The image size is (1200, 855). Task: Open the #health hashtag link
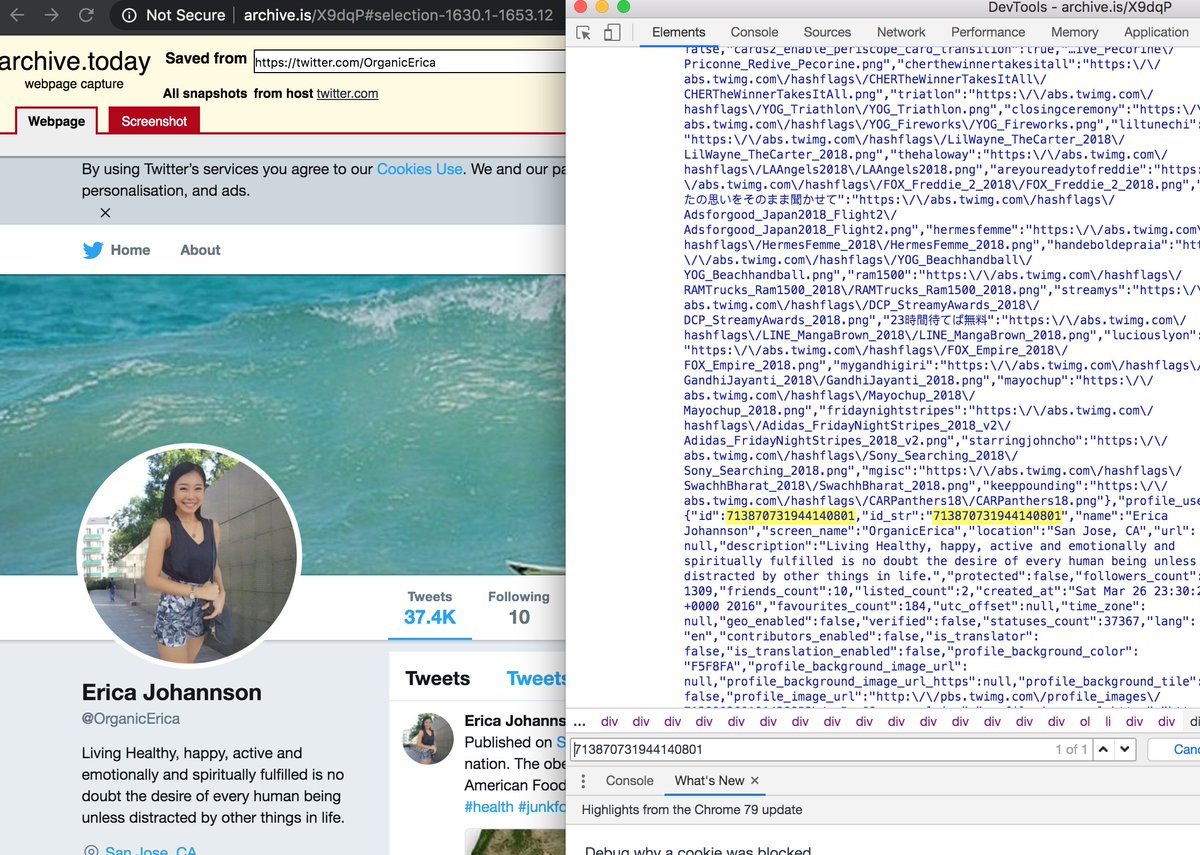coord(489,807)
